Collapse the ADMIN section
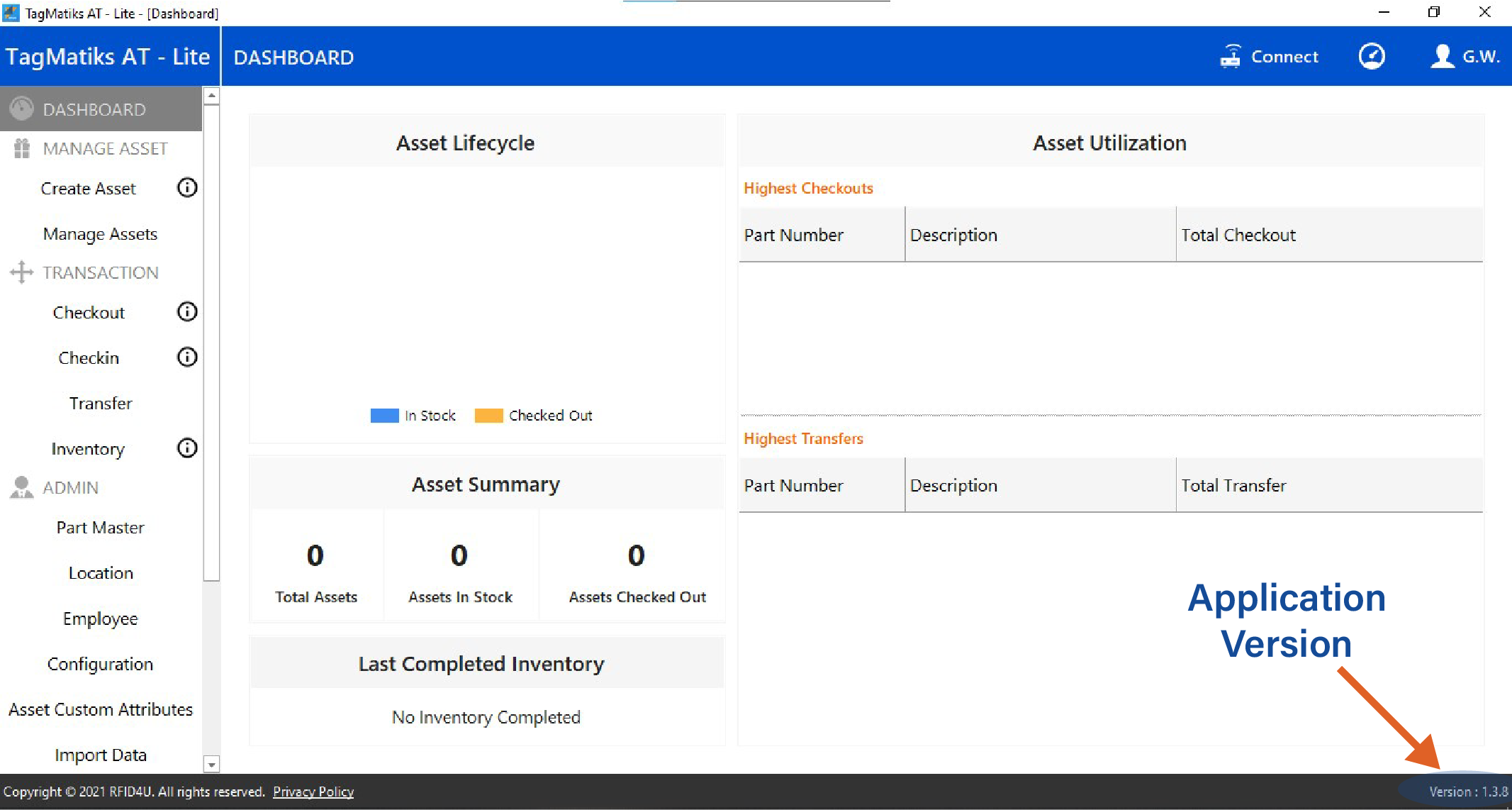 [70, 488]
